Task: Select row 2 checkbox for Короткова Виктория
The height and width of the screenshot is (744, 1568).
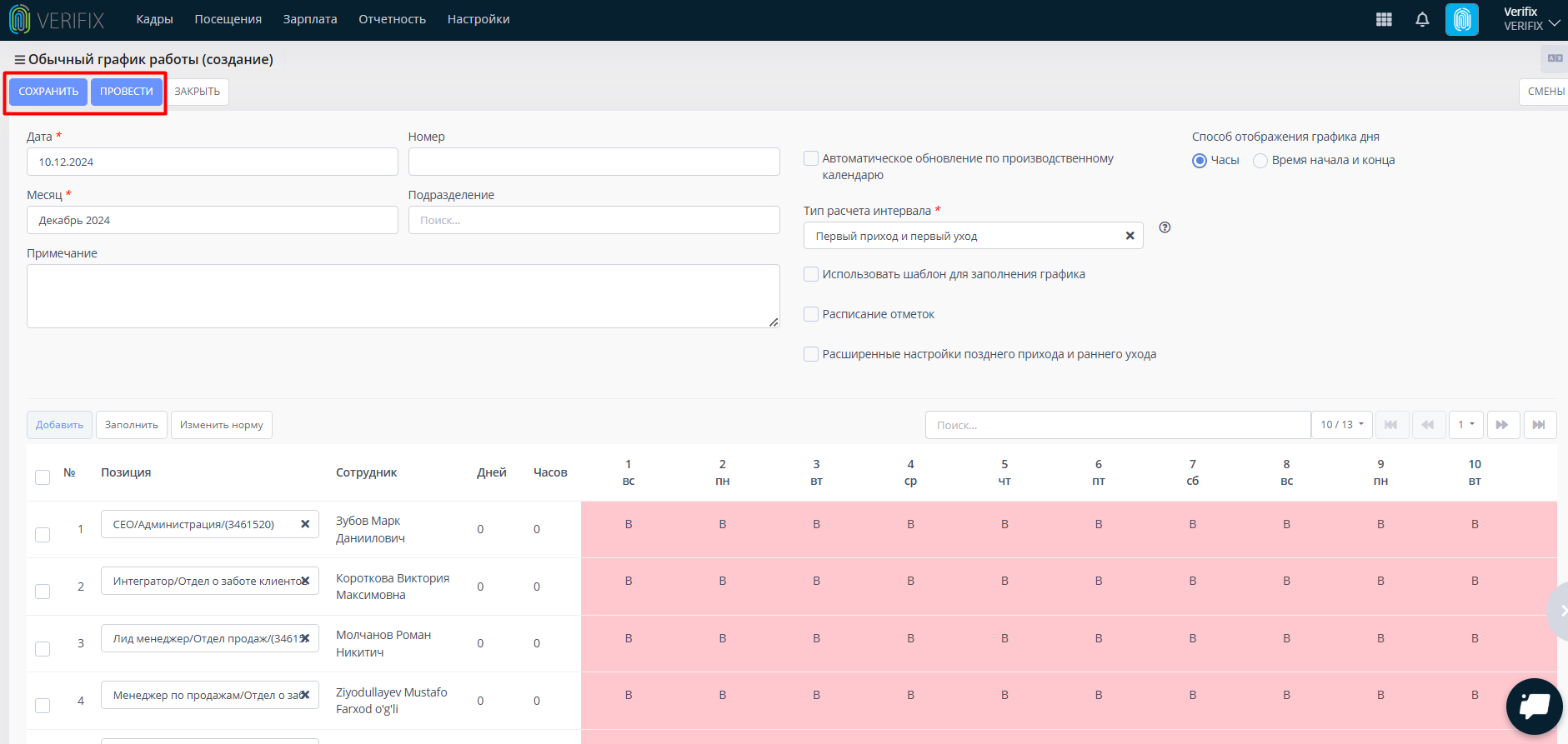Action: pyautogui.click(x=43, y=592)
